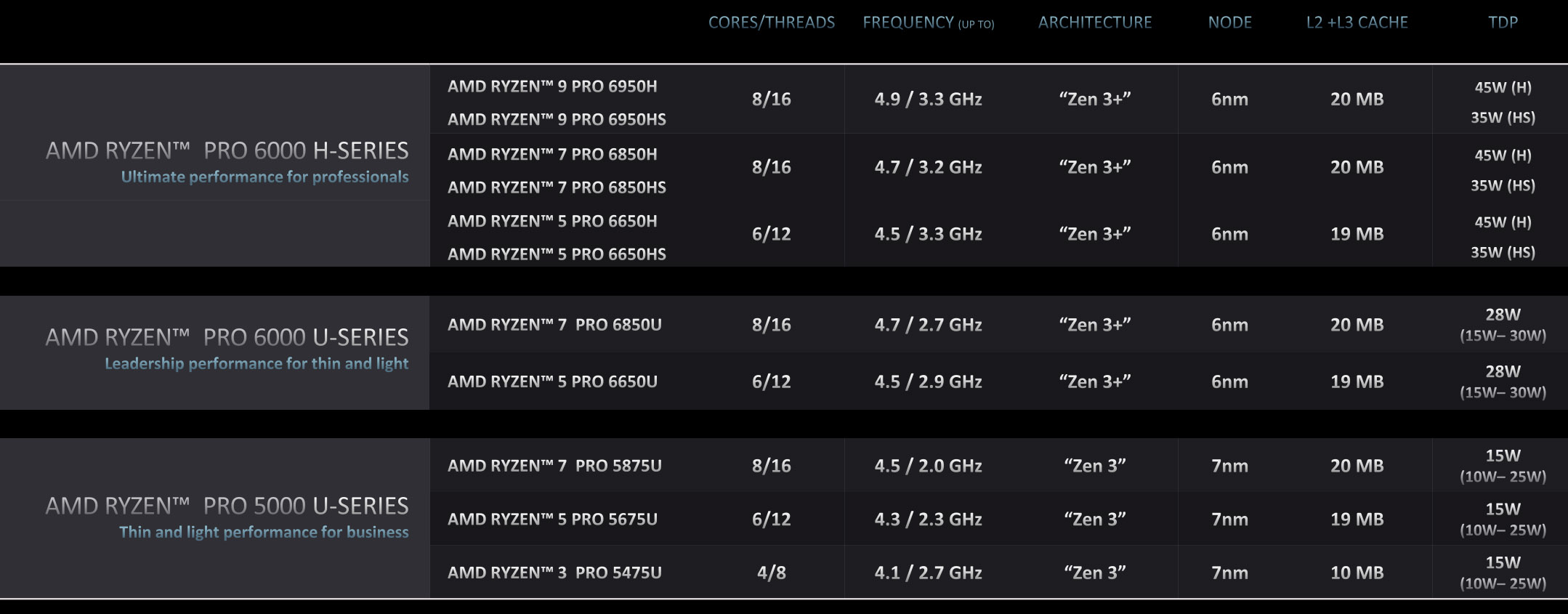Image resolution: width=1568 pixels, height=614 pixels.
Task: Click the 4.9 / 3.3 GHz frequency cell
Action: click(x=928, y=100)
